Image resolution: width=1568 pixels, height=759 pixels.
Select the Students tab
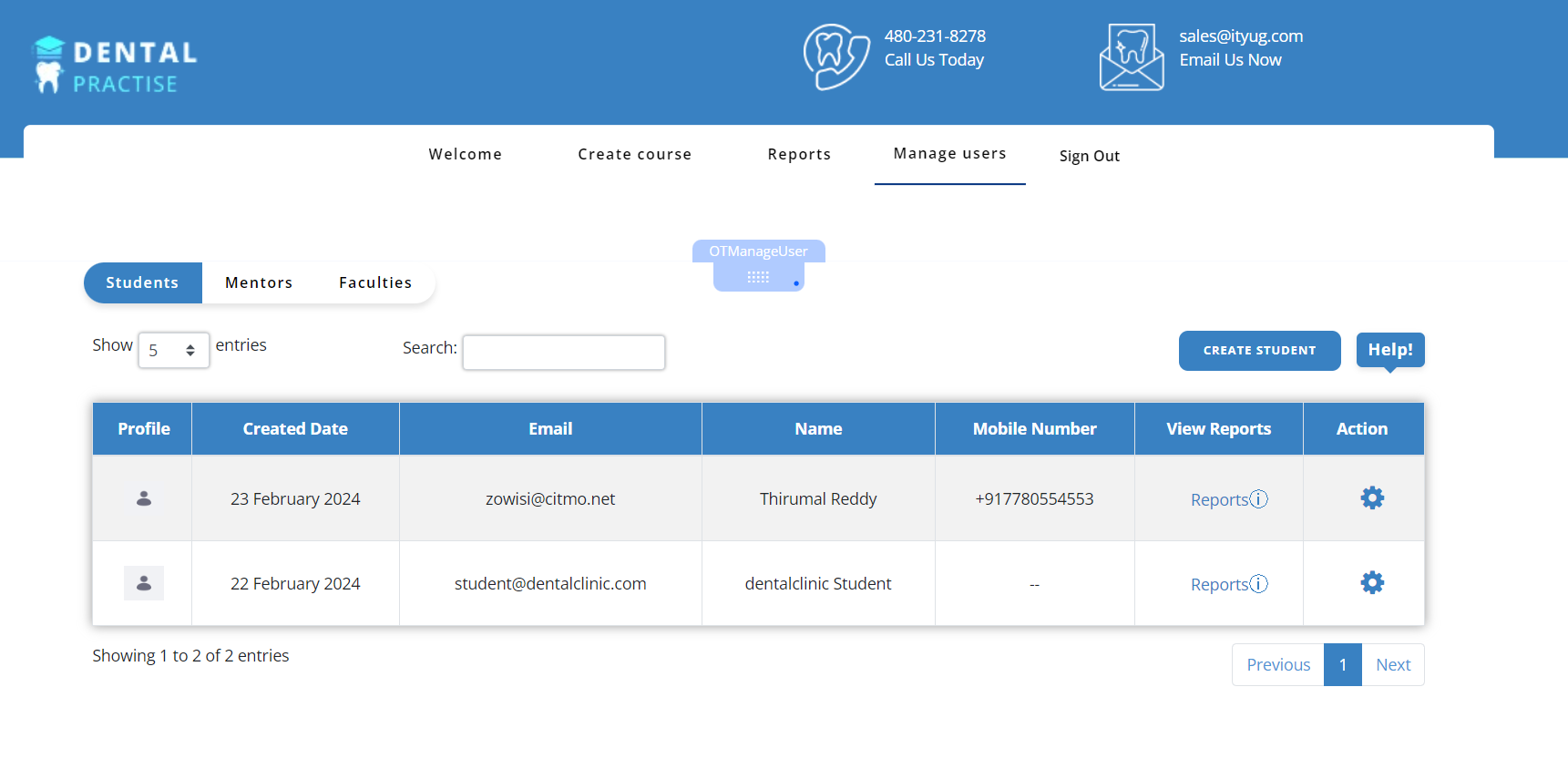click(142, 282)
